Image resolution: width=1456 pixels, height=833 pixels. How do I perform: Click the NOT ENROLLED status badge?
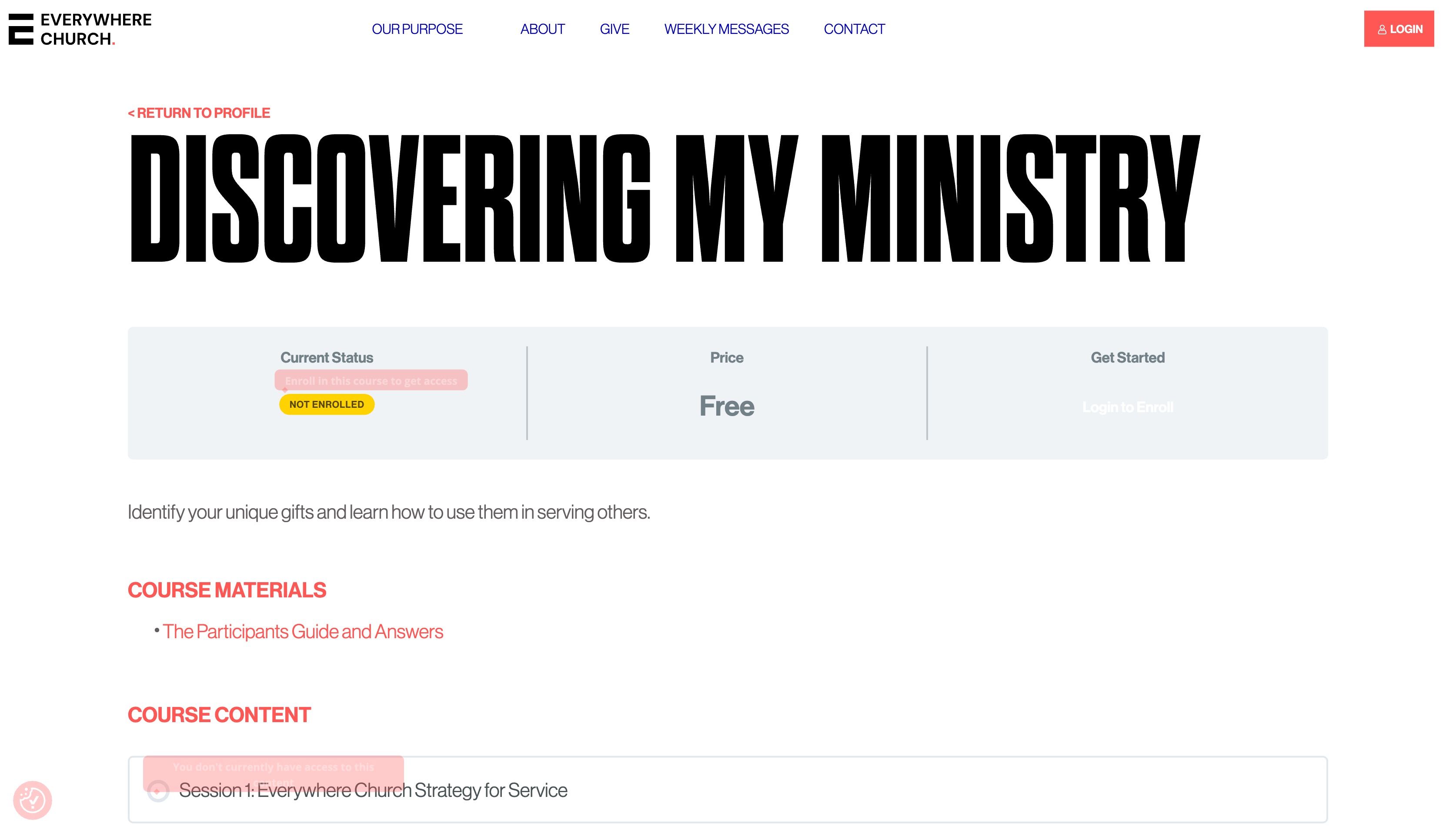(x=327, y=404)
